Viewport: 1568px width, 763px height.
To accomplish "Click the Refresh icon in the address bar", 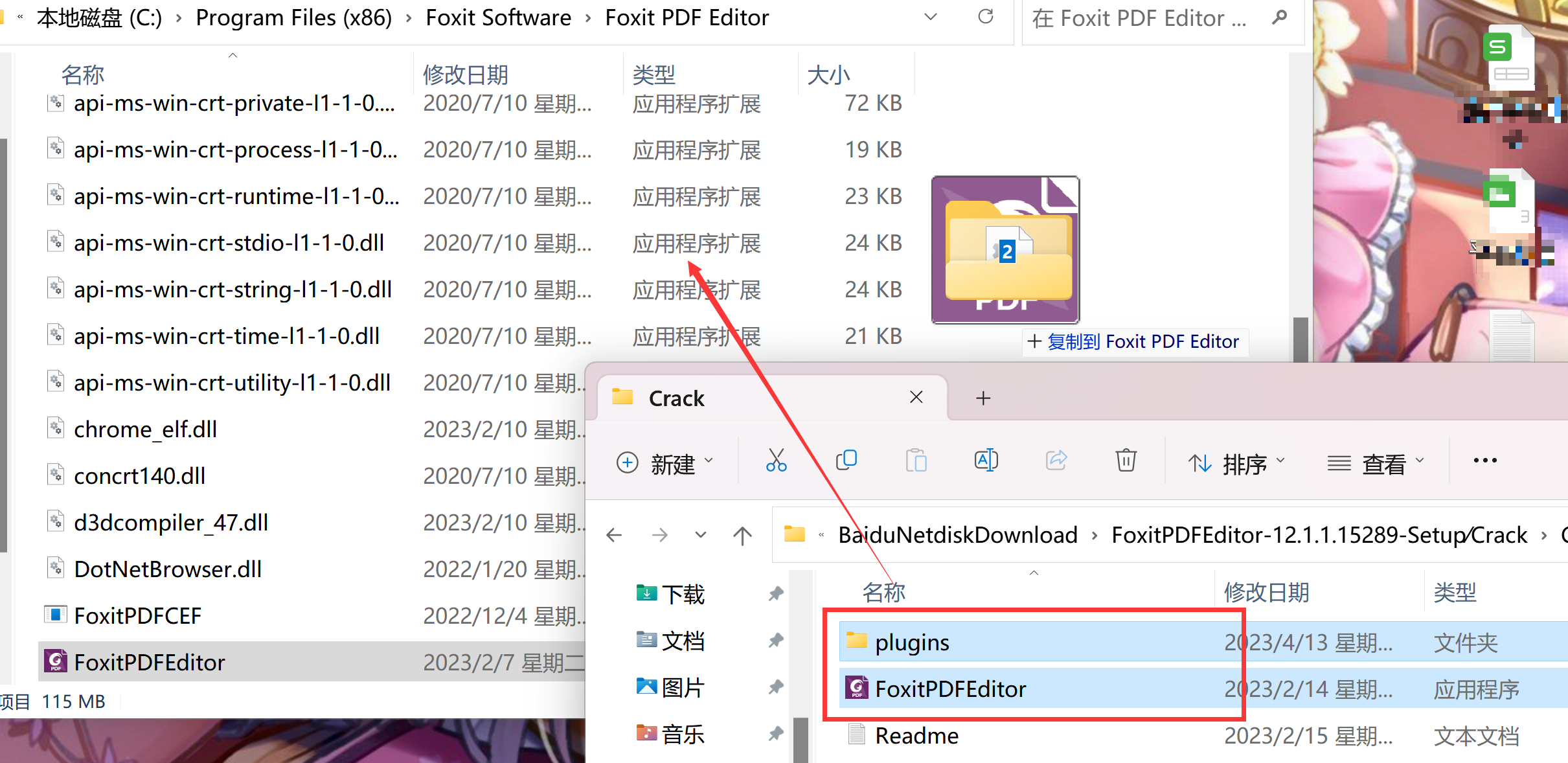I will 986,17.
